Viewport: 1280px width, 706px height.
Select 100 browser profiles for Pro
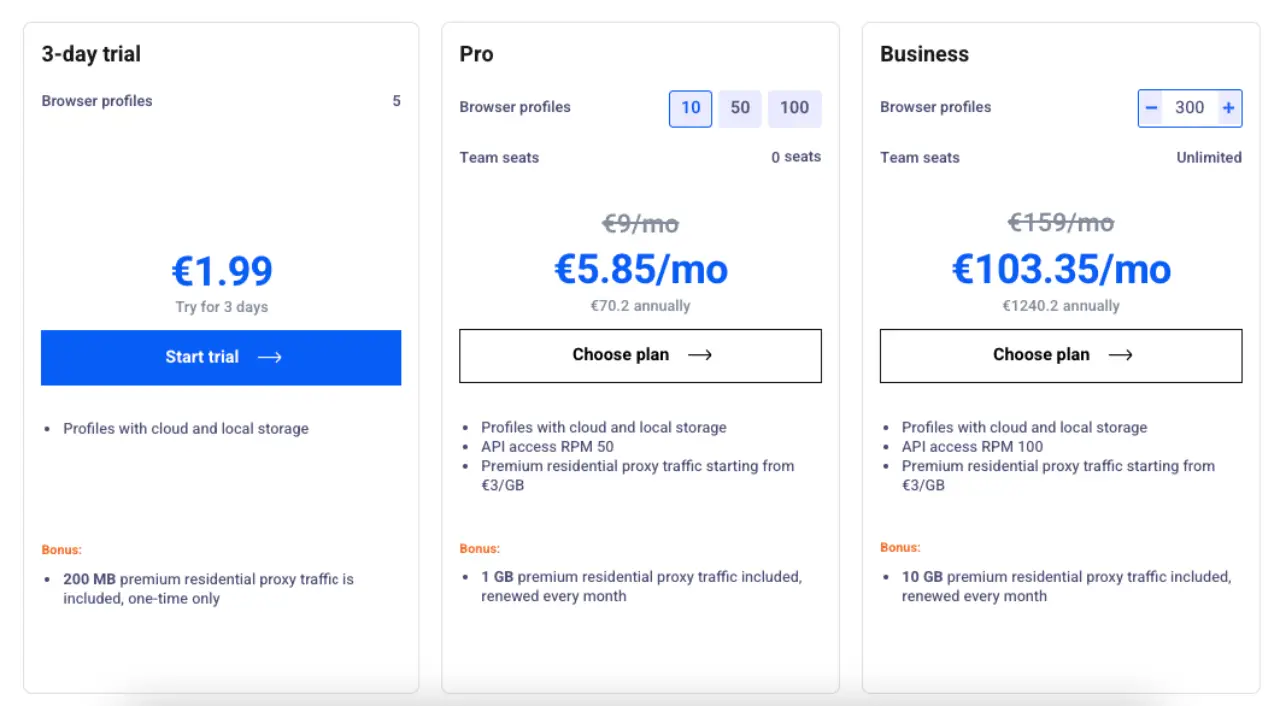[x=794, y=108]
